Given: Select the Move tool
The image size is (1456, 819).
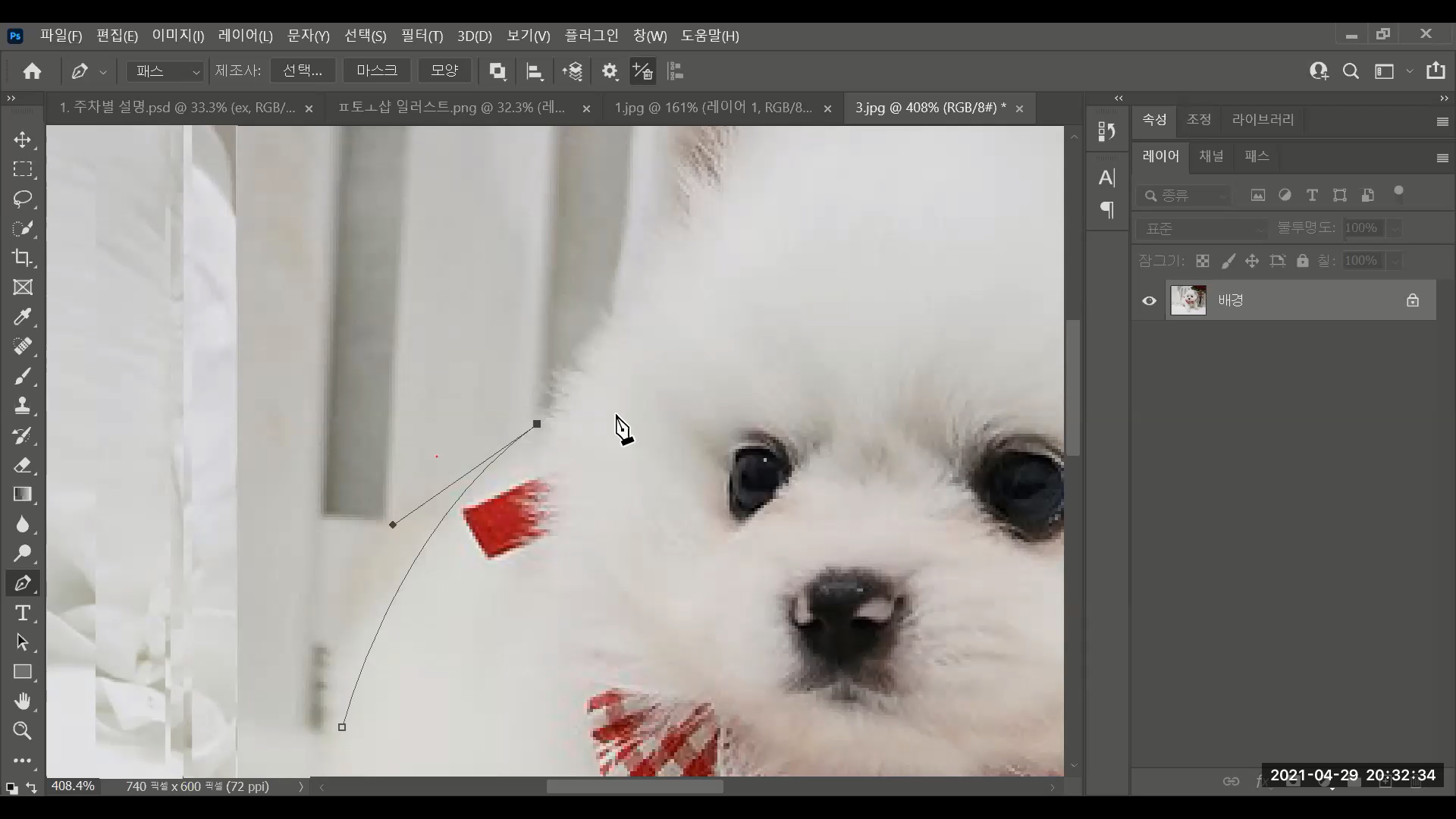Looking at the screenshot, I should click(x=23, y=140).
